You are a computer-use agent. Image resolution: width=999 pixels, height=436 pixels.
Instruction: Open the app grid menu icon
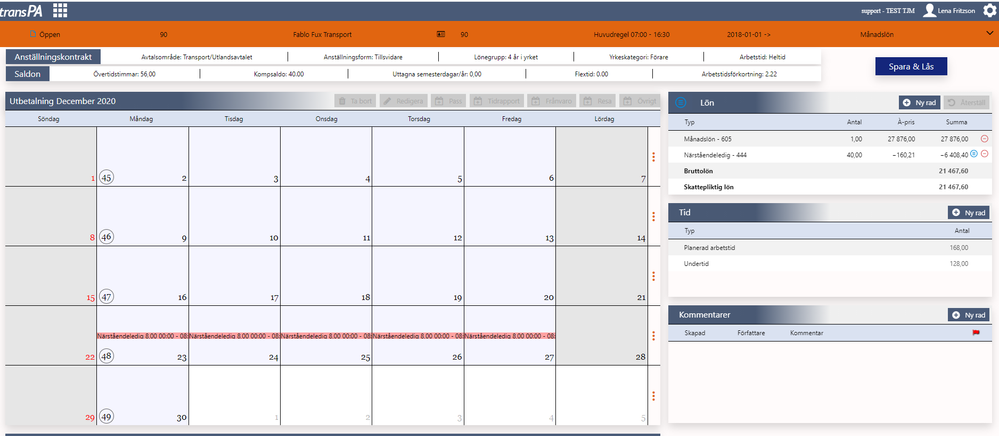[60, 10]
